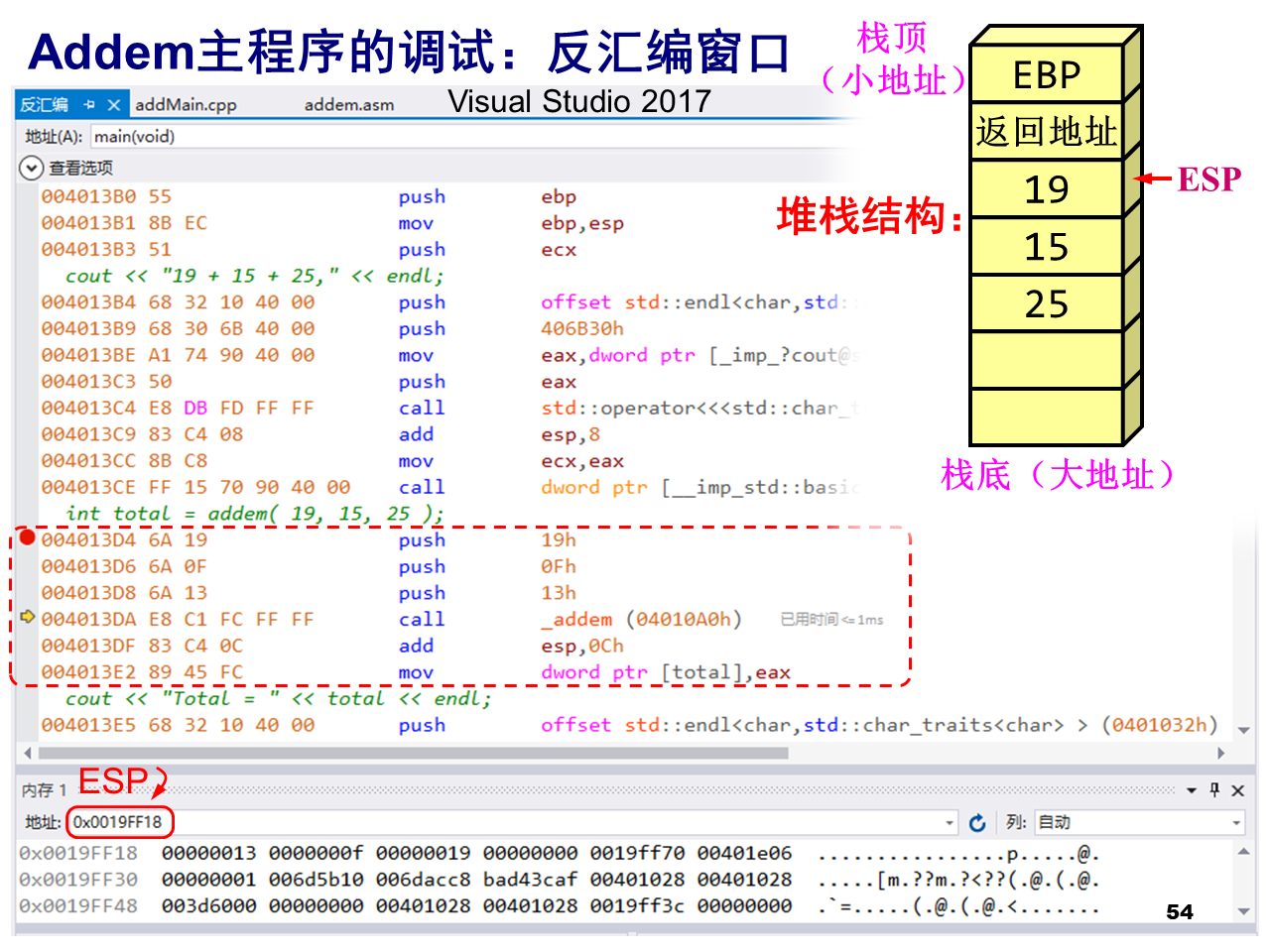Click the source line int total = addem( 19, 15, 25 )
Screen dimensions: 1270x952
(x=254, y=513)
